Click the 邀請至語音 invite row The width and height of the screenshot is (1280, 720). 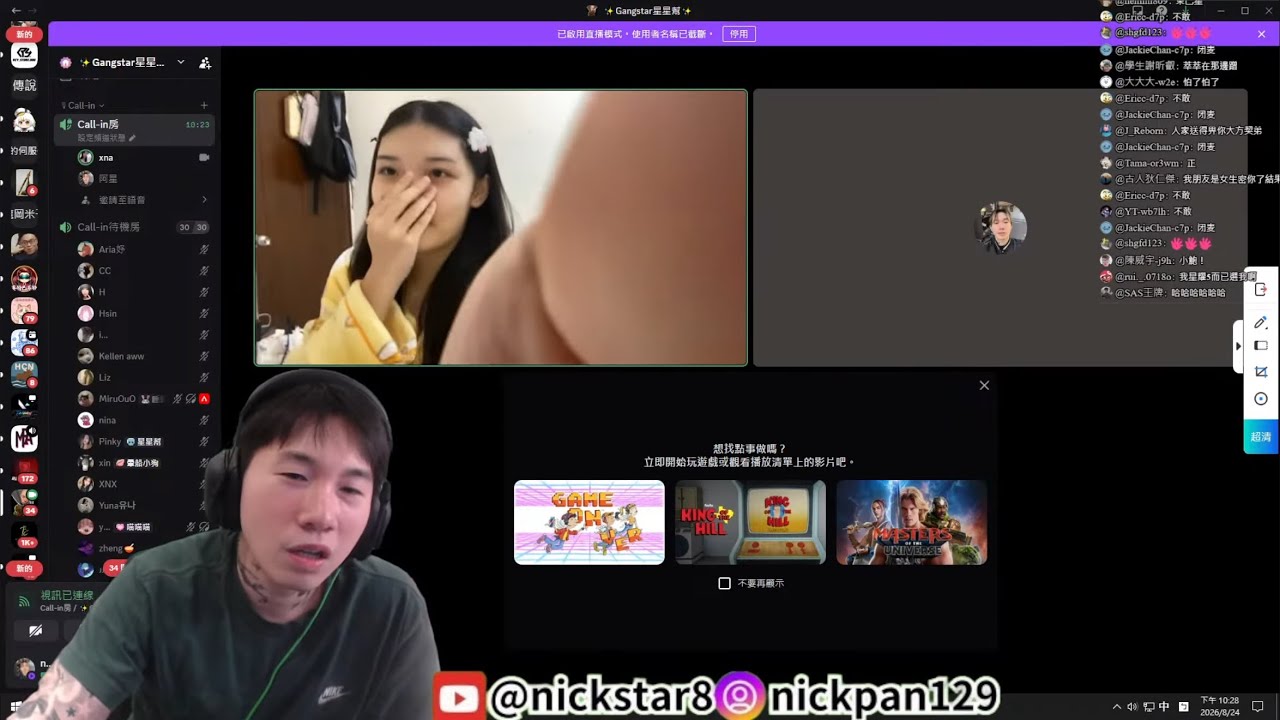click(x=146, y=199)
